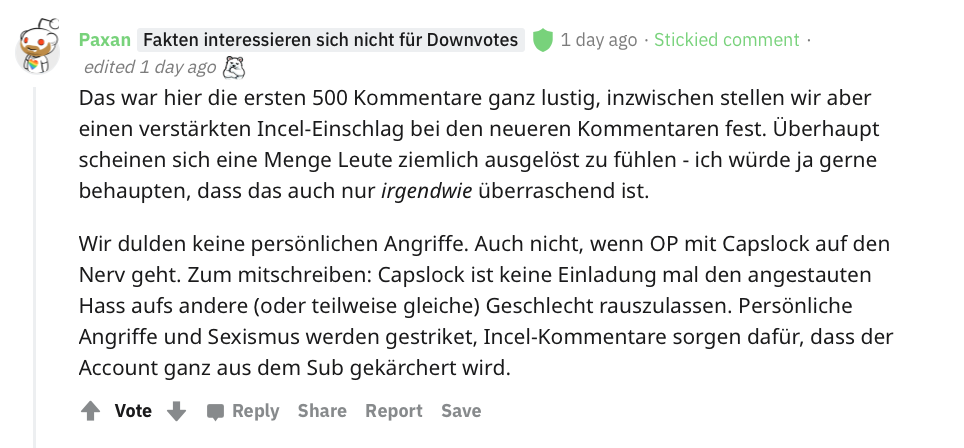
Task: Click the 'Fakten interessieren sich nicht für Downvotes' flair
Action: tap(330, 40)
